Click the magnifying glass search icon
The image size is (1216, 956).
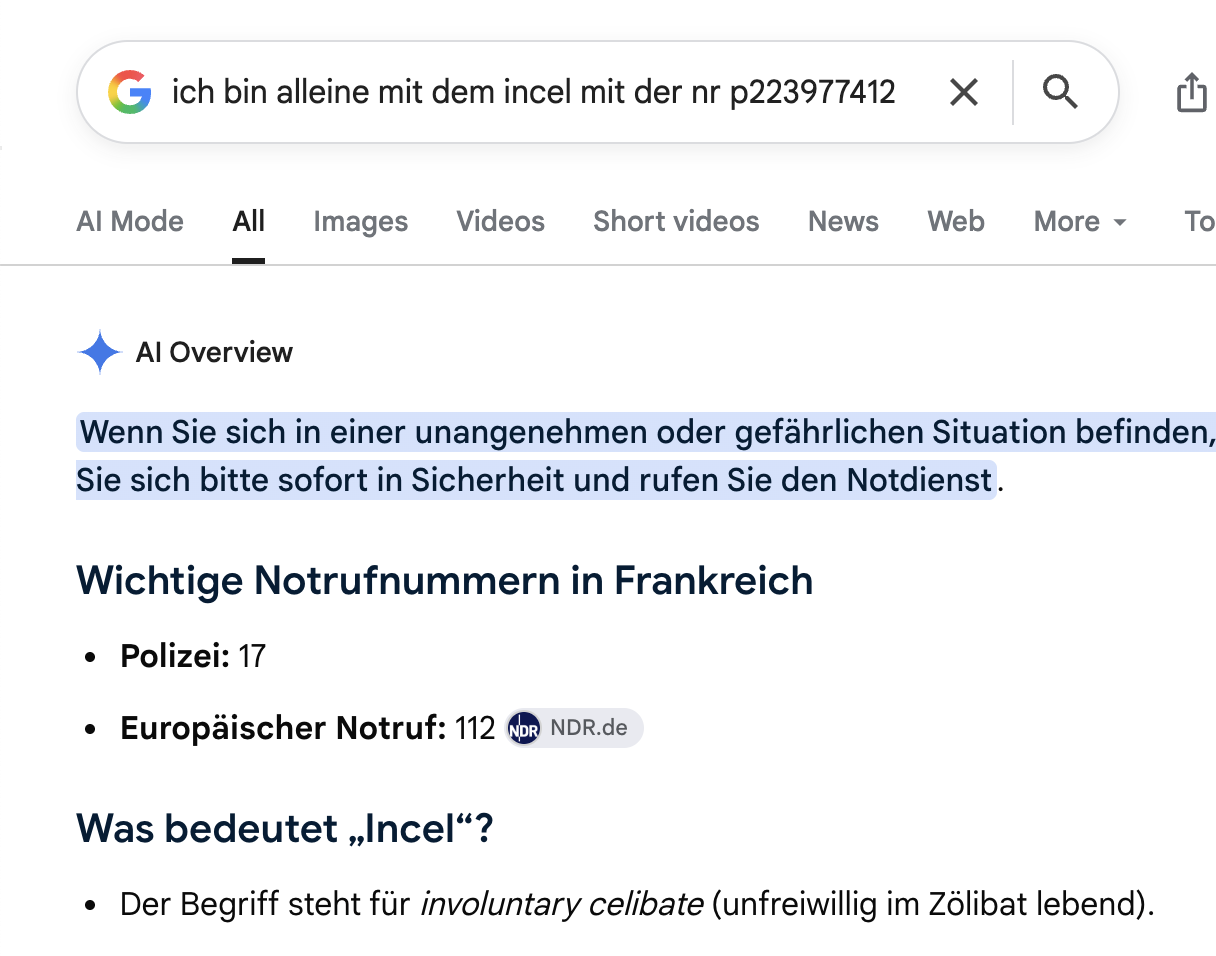click(1060, 93)
